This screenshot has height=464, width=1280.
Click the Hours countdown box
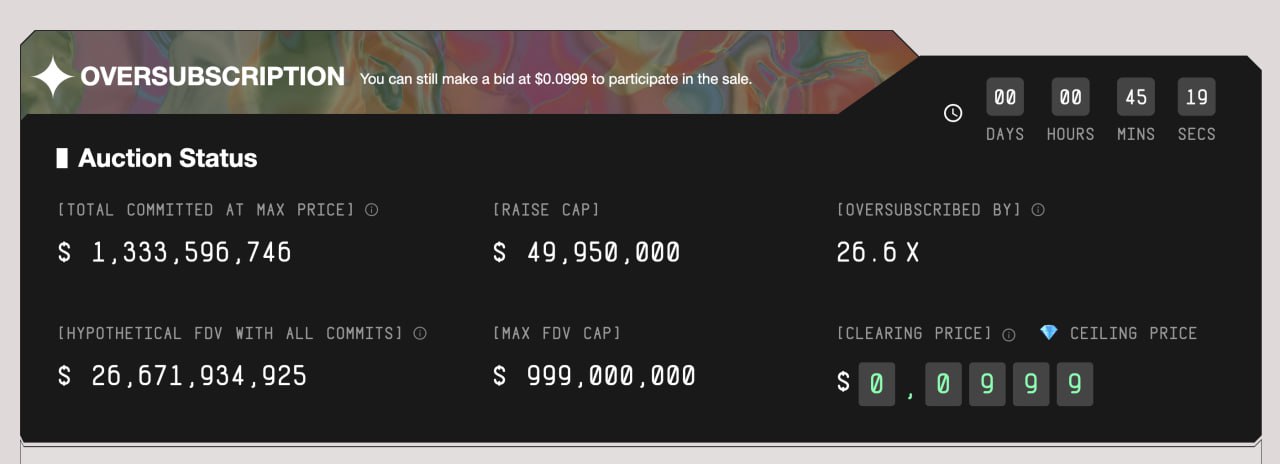(1070, 97)
